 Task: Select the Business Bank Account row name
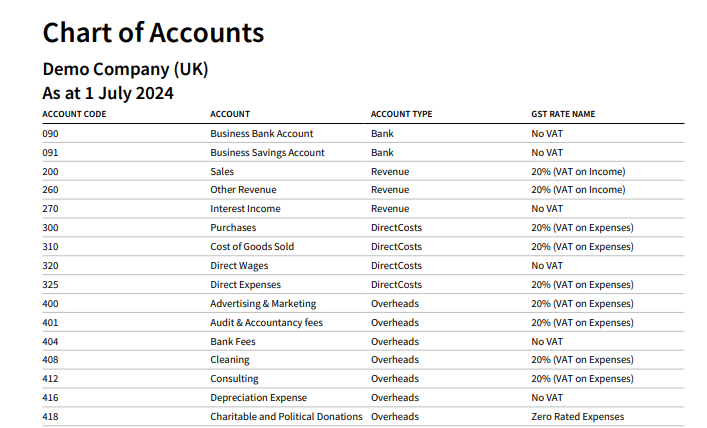[x=261, y=133]
